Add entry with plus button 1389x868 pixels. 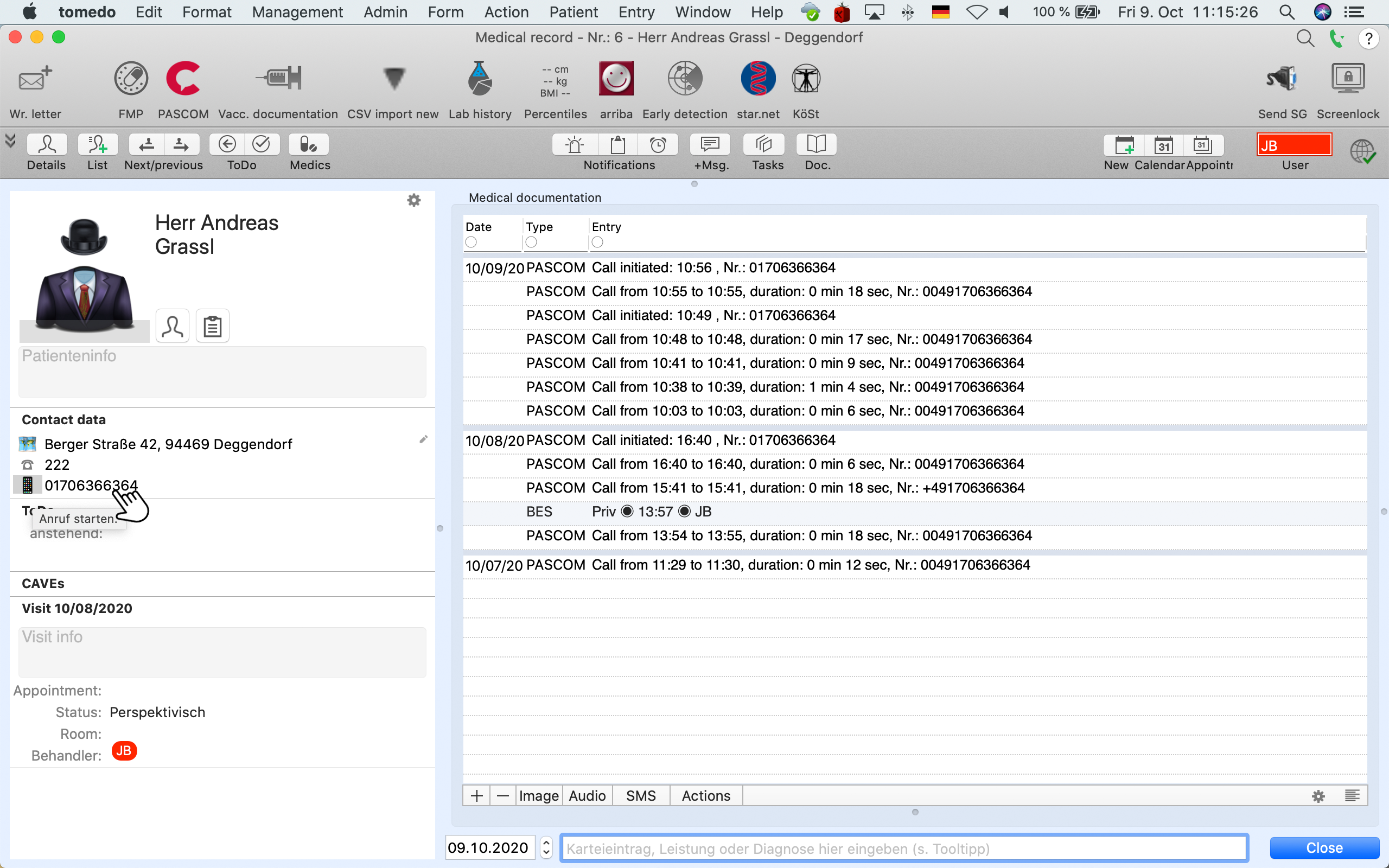pyautogui.click(x=476, y=796)
